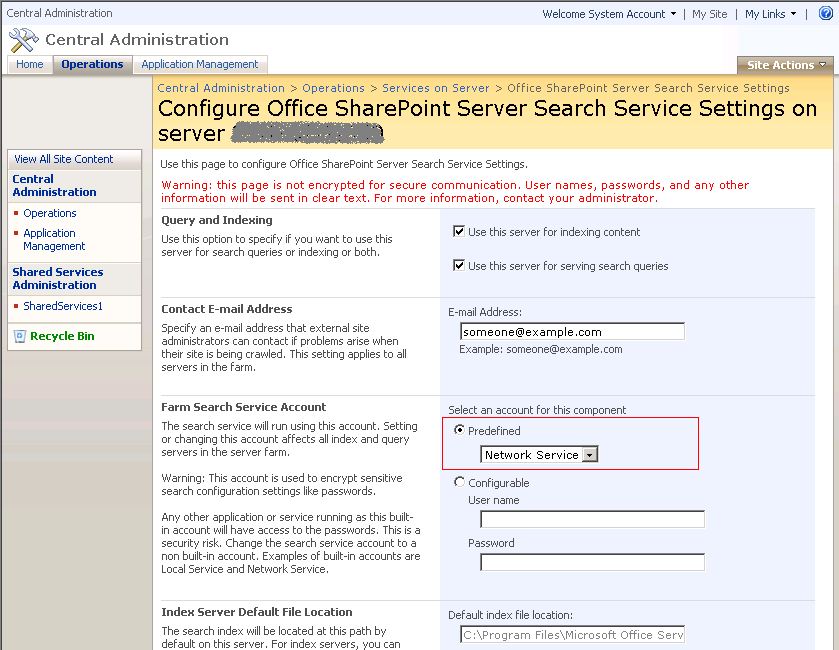Select the Configurable account radio button

tap(459, 482)
